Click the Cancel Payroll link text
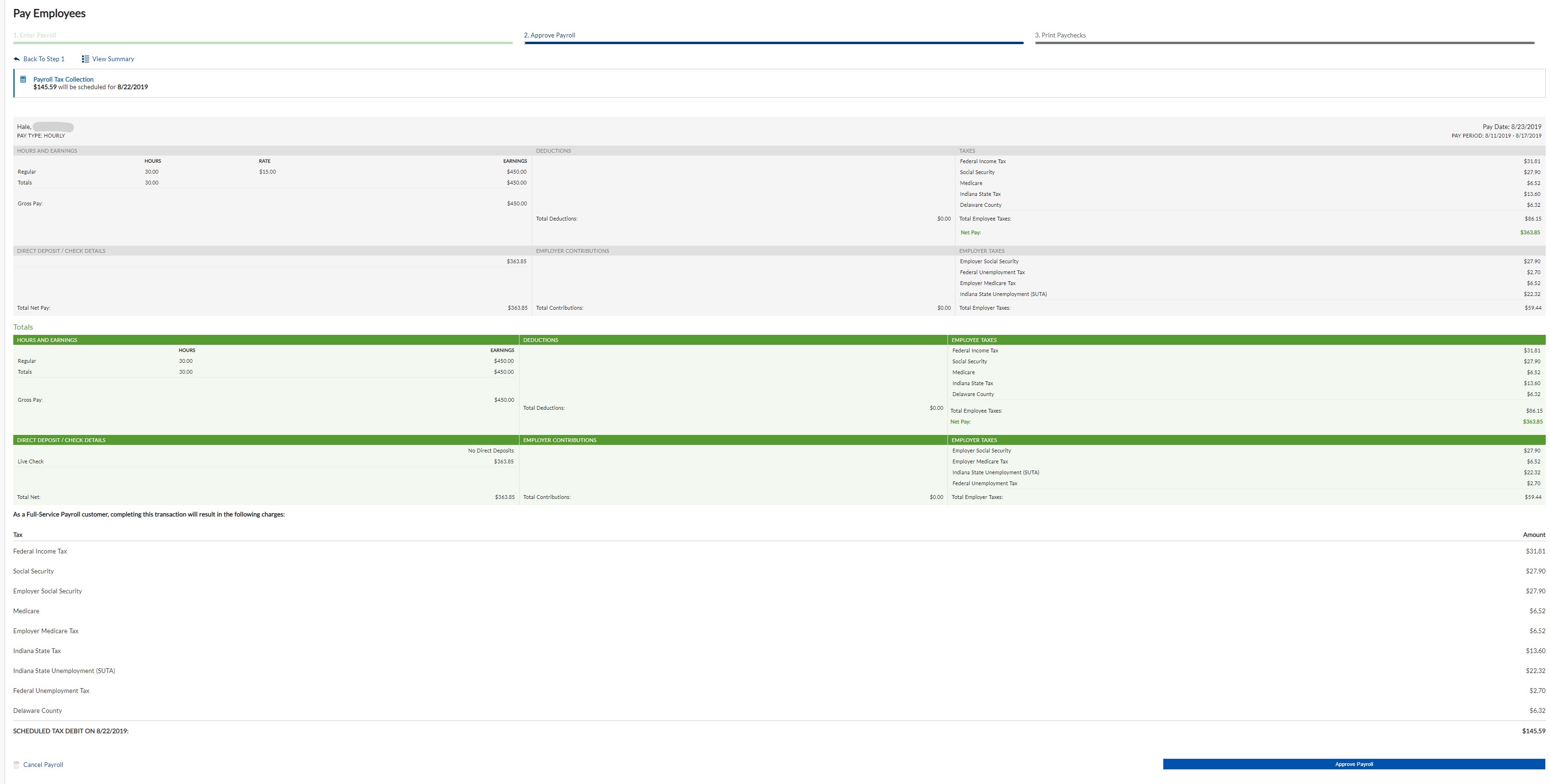 point(43,765)
